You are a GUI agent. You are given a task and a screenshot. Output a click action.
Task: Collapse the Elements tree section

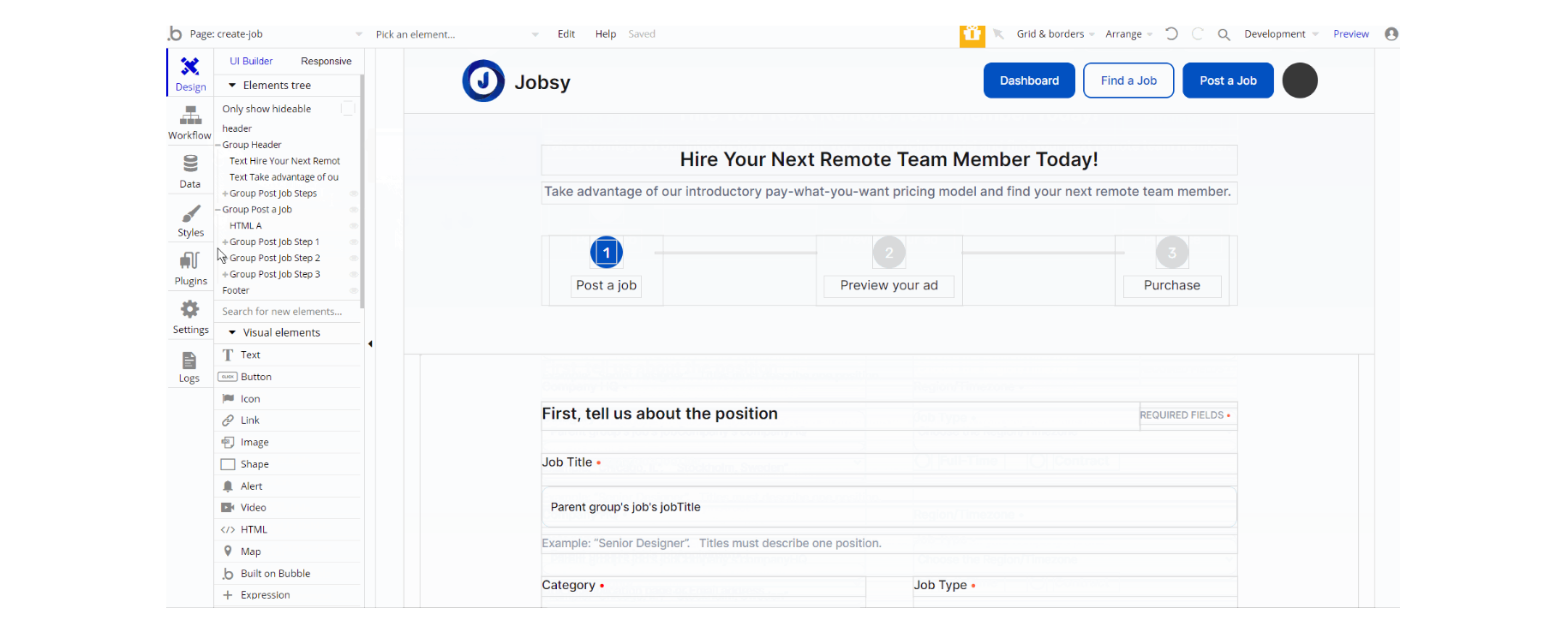[x=232, y=85]
